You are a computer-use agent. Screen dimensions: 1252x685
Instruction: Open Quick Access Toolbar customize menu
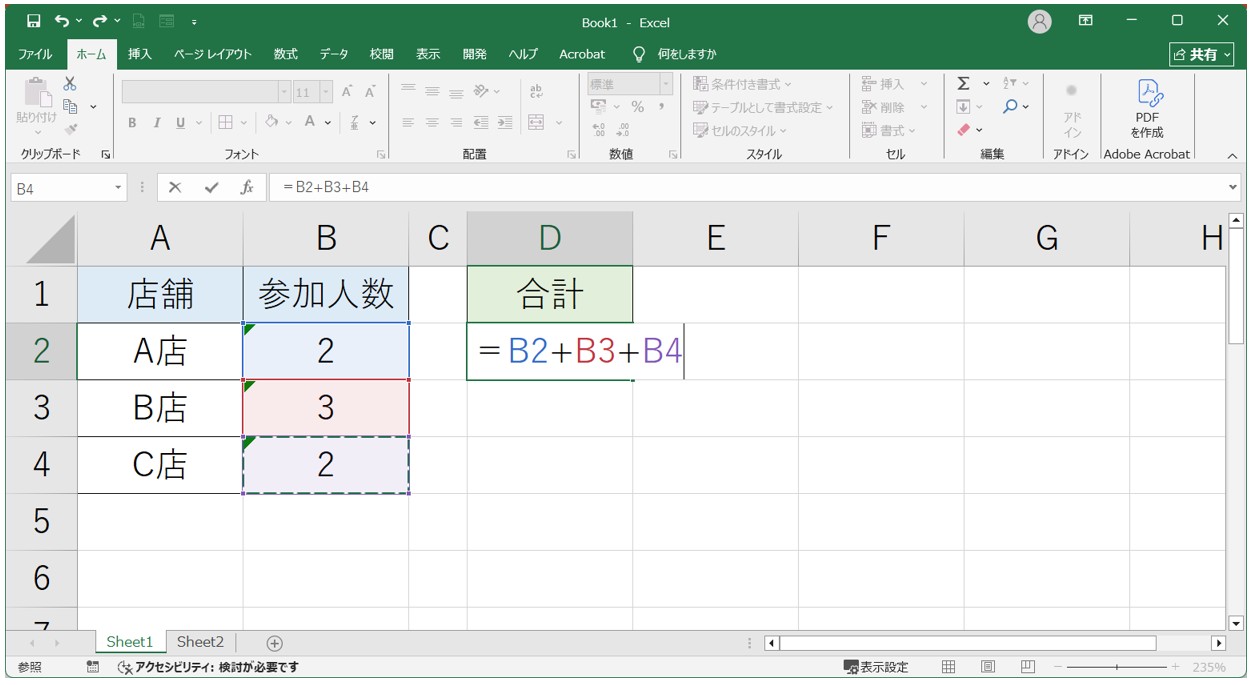[193, 22]
